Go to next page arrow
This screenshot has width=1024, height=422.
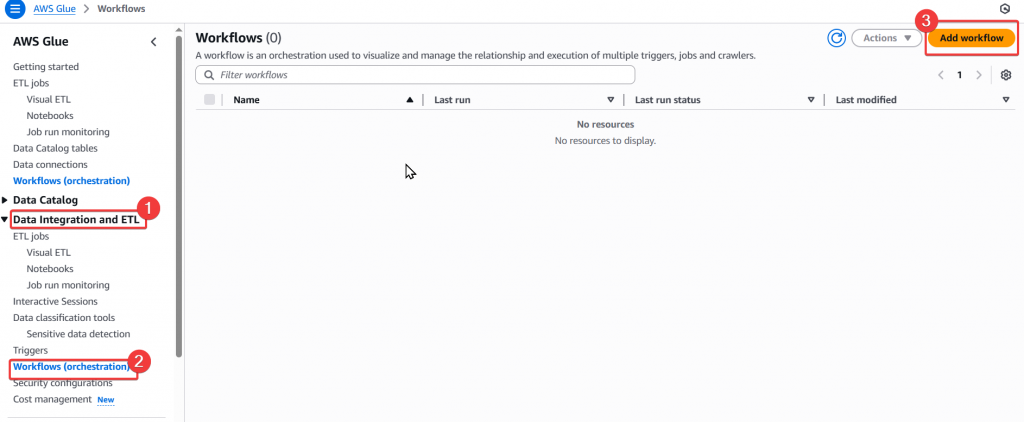point(979,75)
